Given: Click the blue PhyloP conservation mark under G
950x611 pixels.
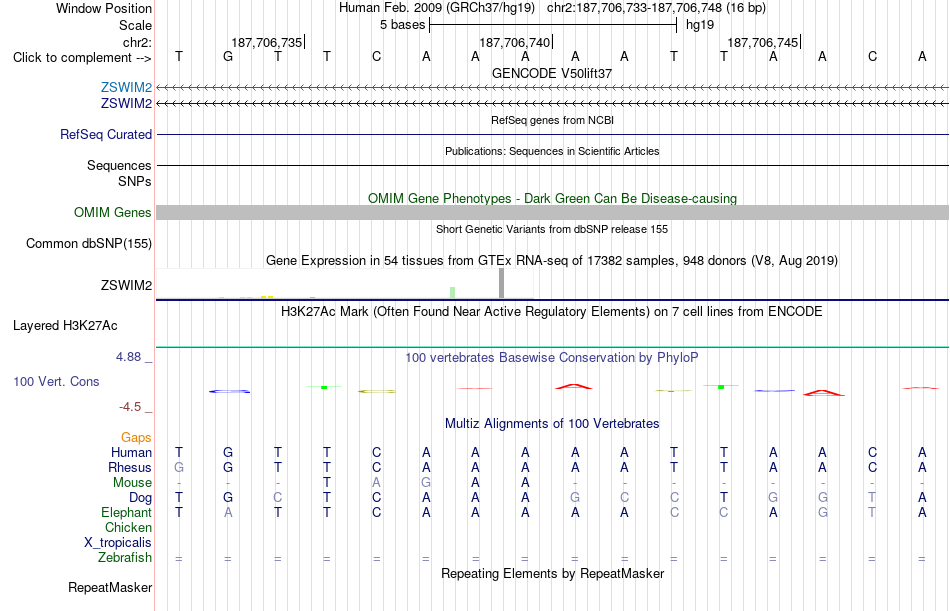Looking at the screenshot, I should [x=230, y=392].
